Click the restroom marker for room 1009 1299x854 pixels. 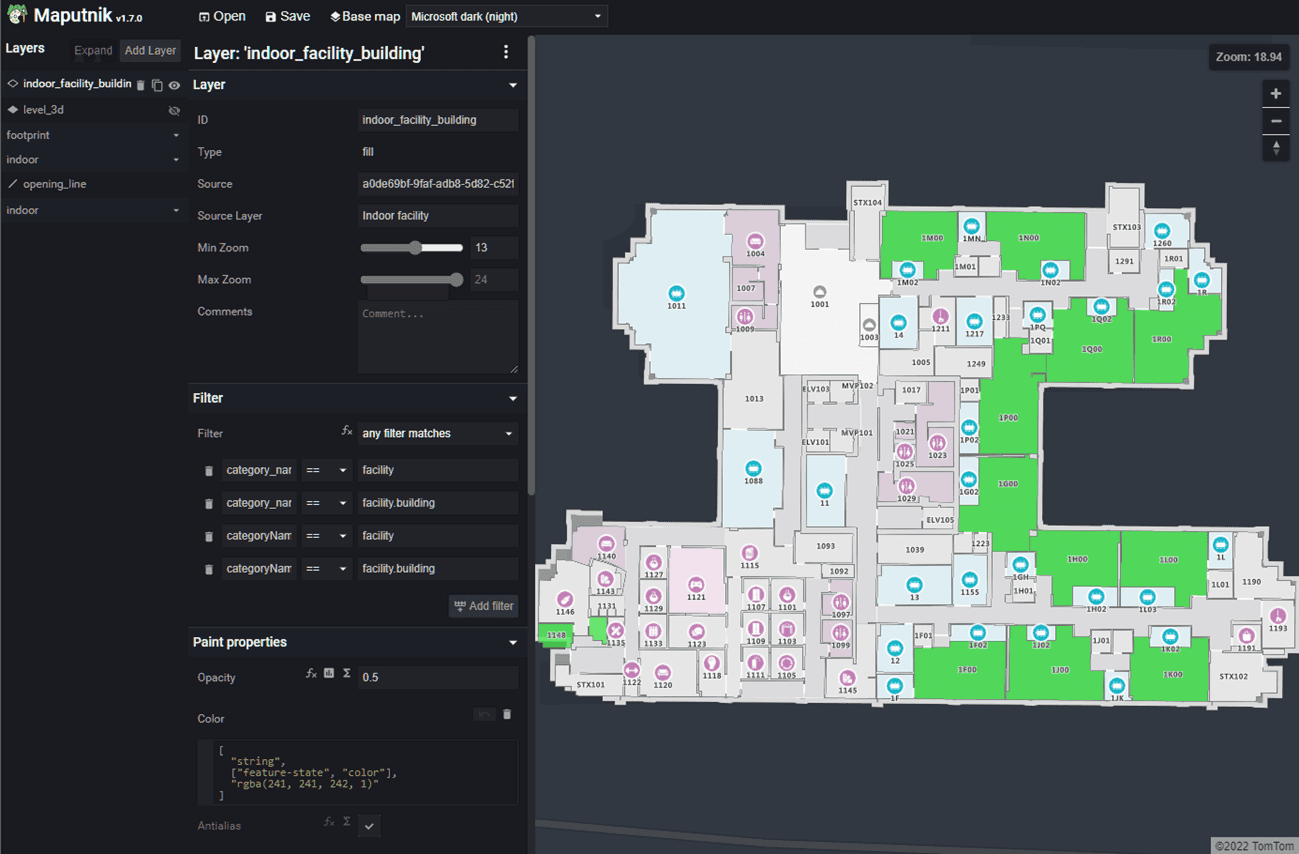(x=745, y=317)
